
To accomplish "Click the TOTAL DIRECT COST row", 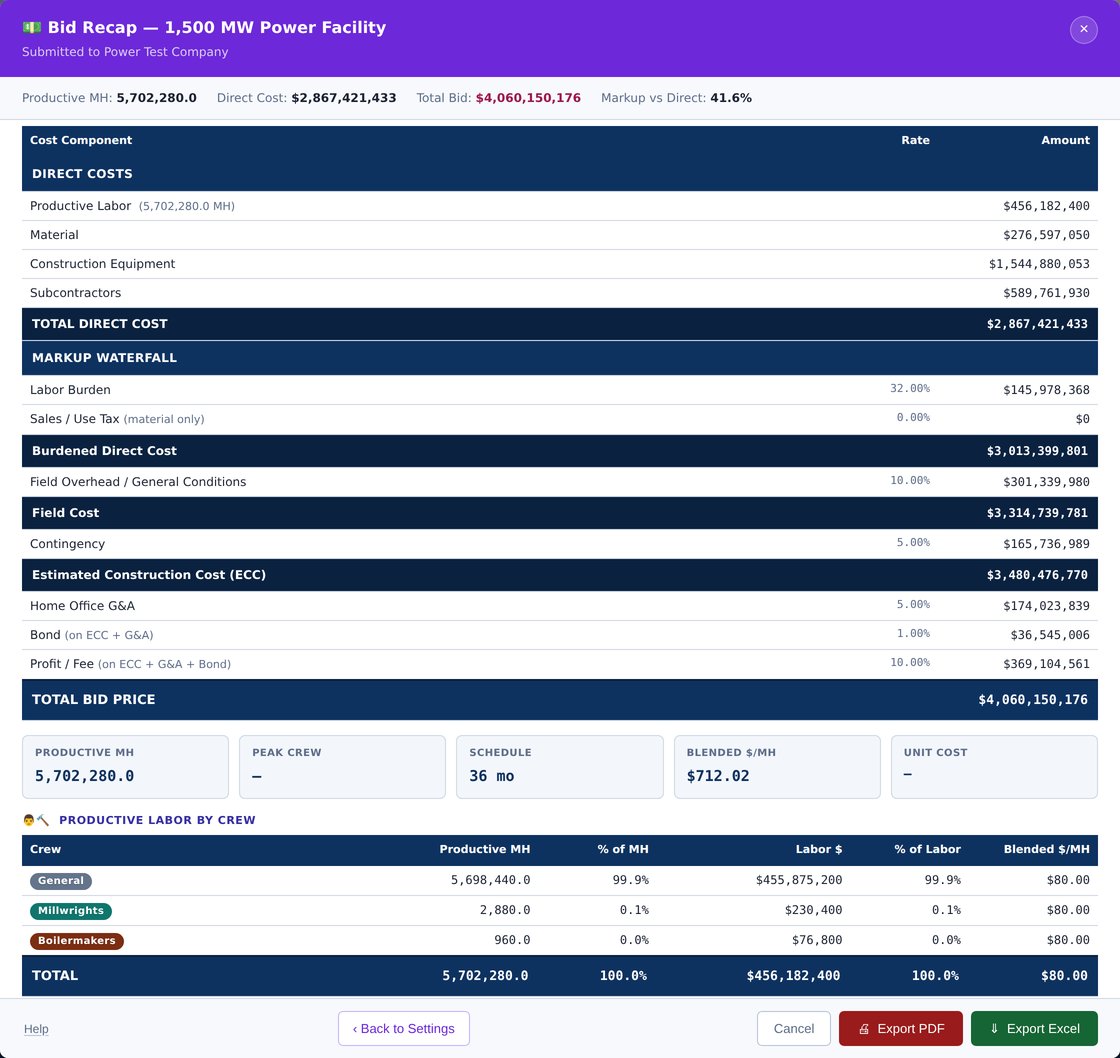I will [559, 324].
